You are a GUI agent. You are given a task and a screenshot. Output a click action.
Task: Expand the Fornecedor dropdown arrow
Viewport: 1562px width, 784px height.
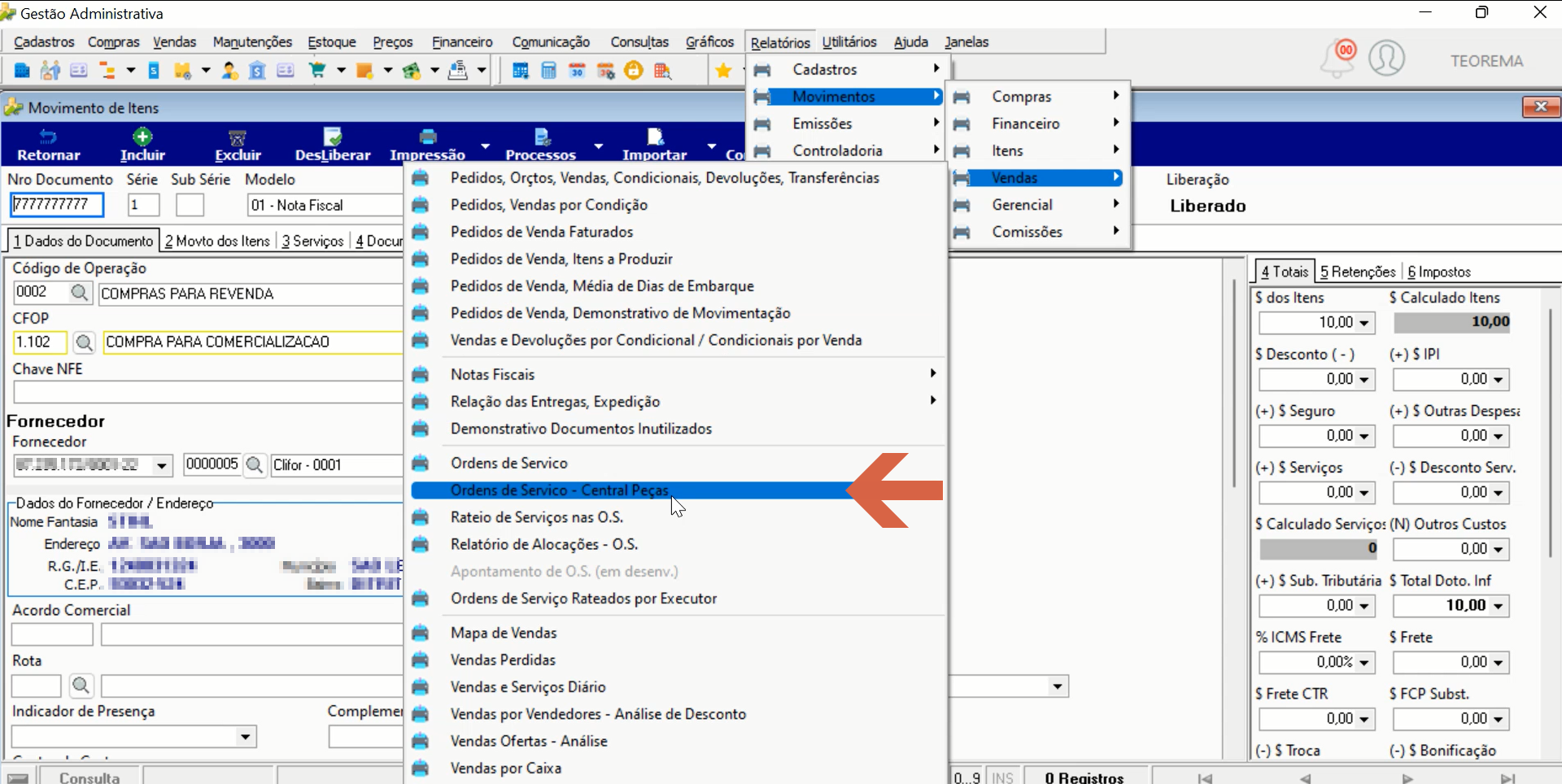[x=162, y=465]
